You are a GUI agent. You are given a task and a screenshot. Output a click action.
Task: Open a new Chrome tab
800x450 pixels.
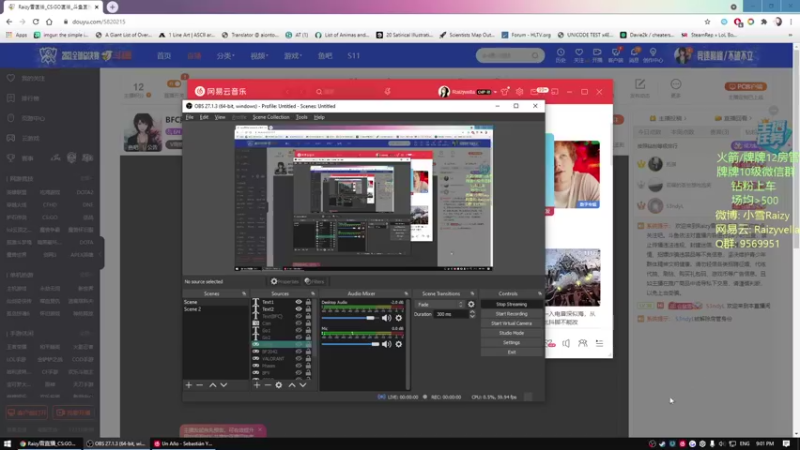(x=112, y=7)
